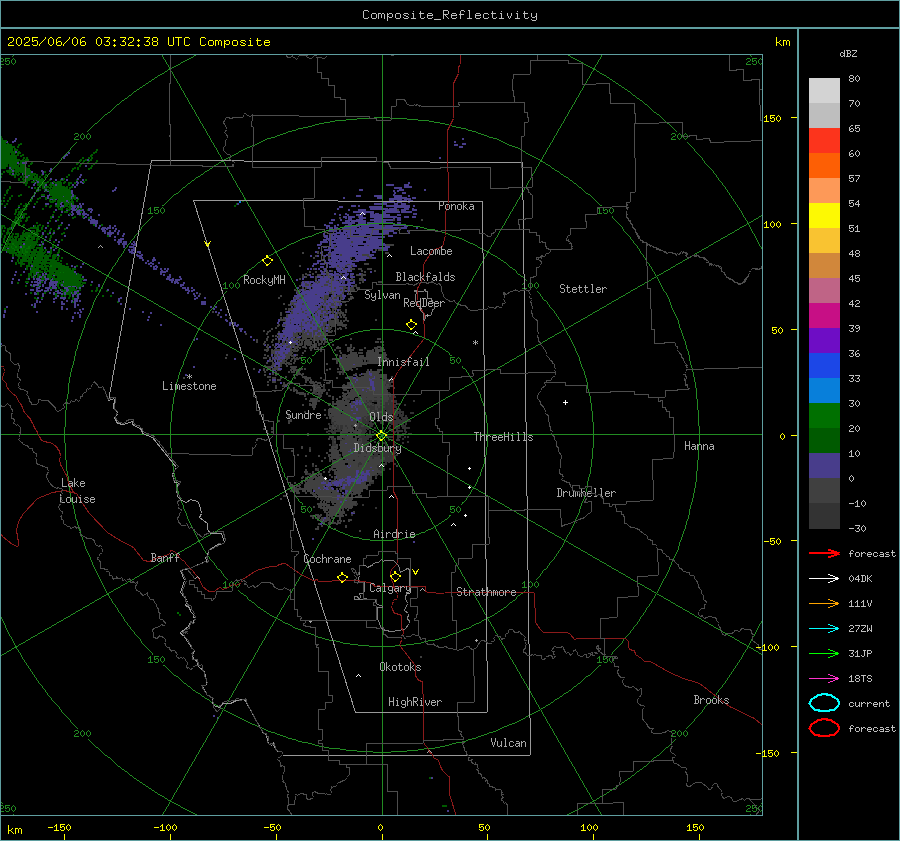Screen dimensions: 900x841
Task: Click the Cochrane town label
Action: click(x=327, y=559)
